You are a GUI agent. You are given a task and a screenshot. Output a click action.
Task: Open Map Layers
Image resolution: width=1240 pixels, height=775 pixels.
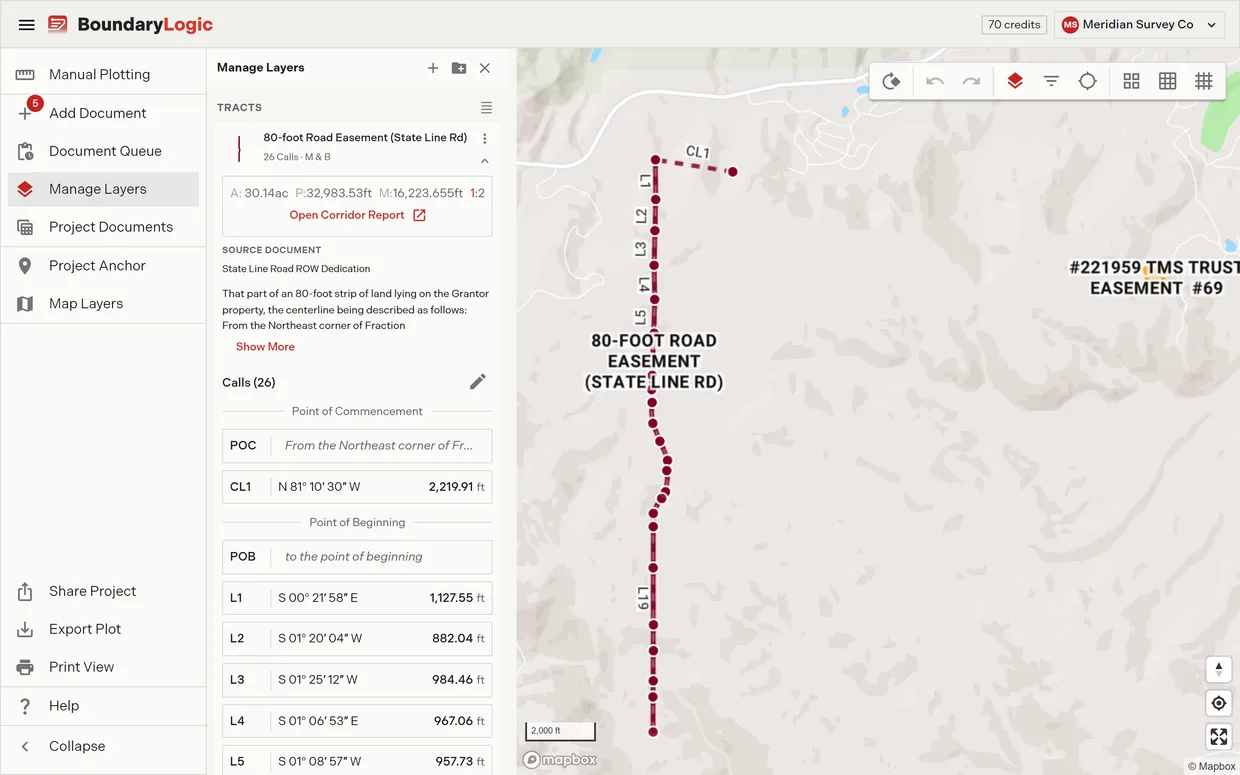point(103,303)
